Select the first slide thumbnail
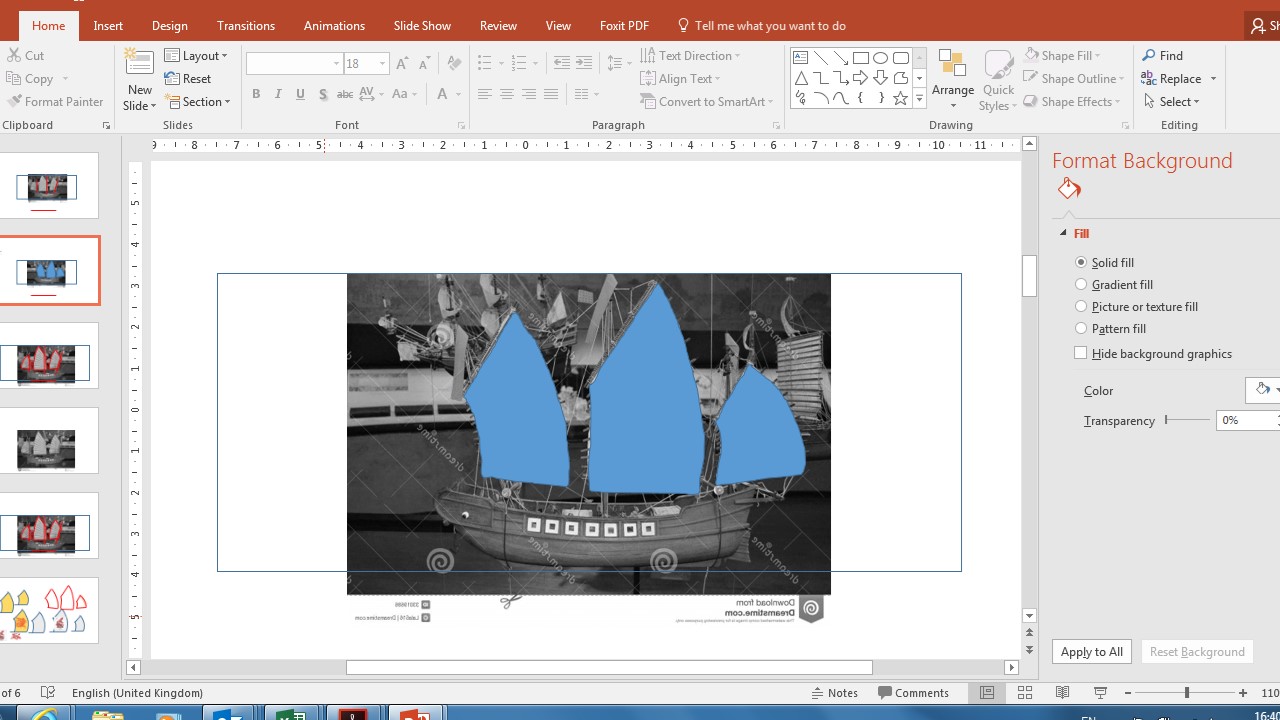The width and height of the screenshot is (1280, 720). [x=47, y=186]
